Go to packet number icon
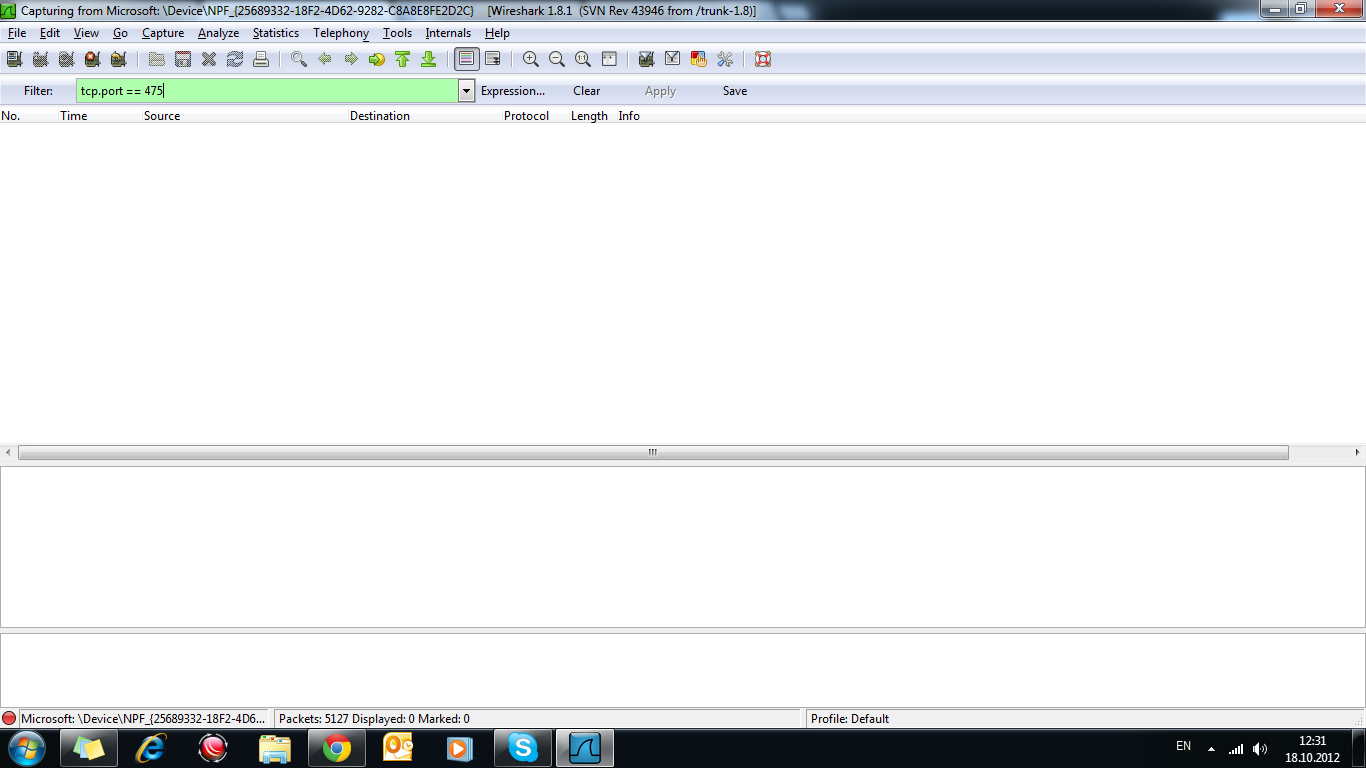 tap(377, 59)
